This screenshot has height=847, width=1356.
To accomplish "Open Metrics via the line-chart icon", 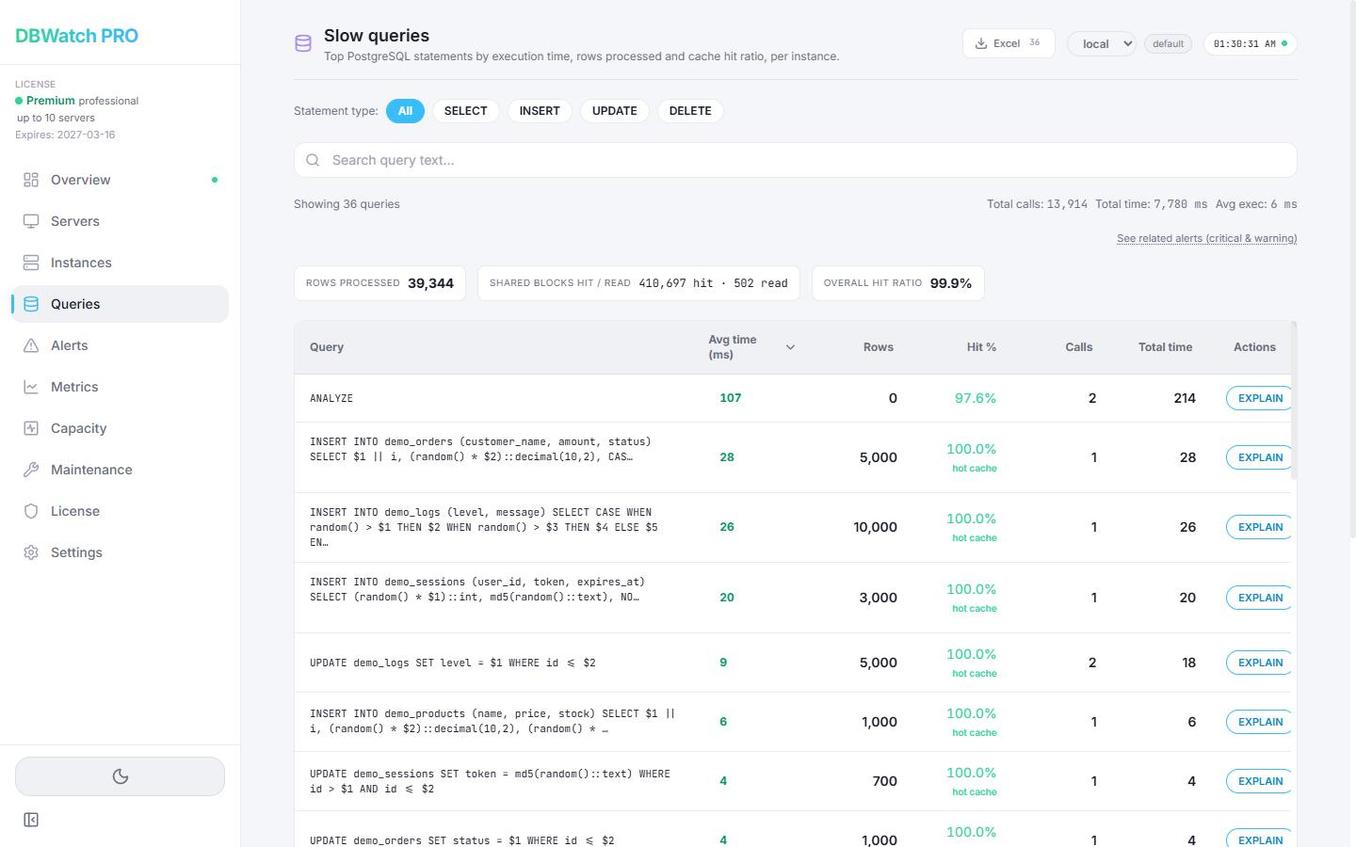I will 31,386.
